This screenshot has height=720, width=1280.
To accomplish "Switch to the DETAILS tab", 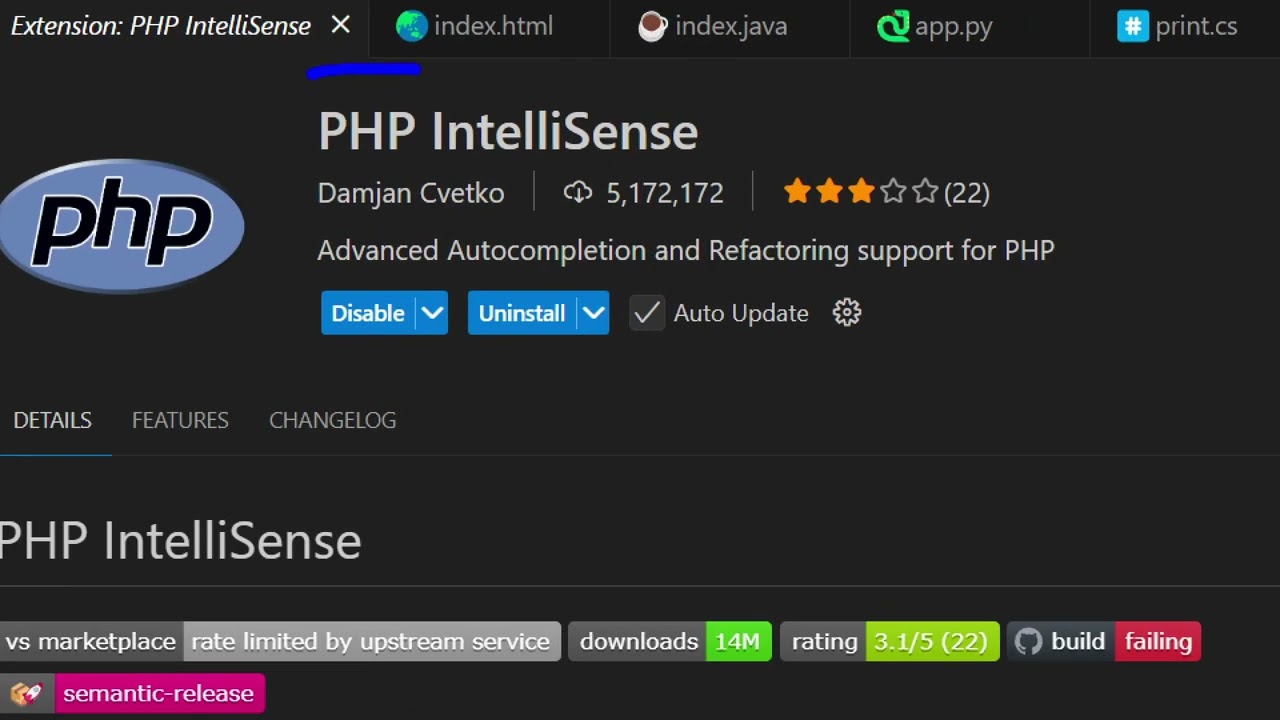I will [x=53, y=420].
